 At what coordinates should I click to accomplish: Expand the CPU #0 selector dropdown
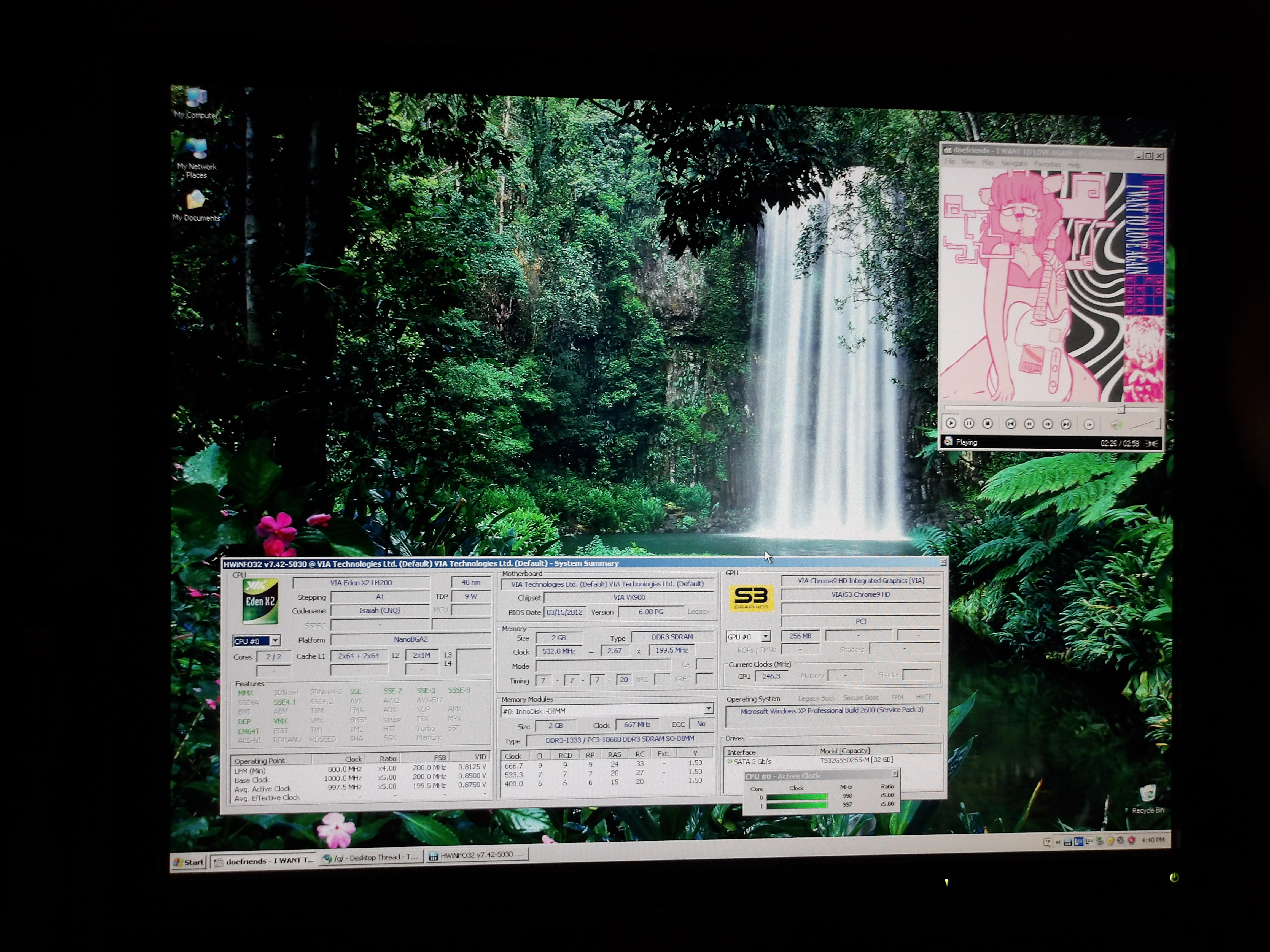tap(276, 640)
